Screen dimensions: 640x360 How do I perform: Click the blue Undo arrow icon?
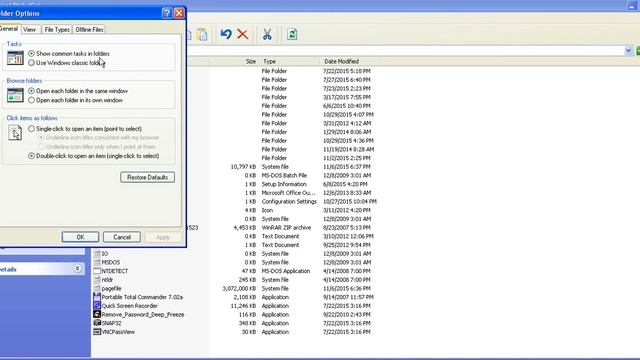pyautogui.click(x=226, y=34)
